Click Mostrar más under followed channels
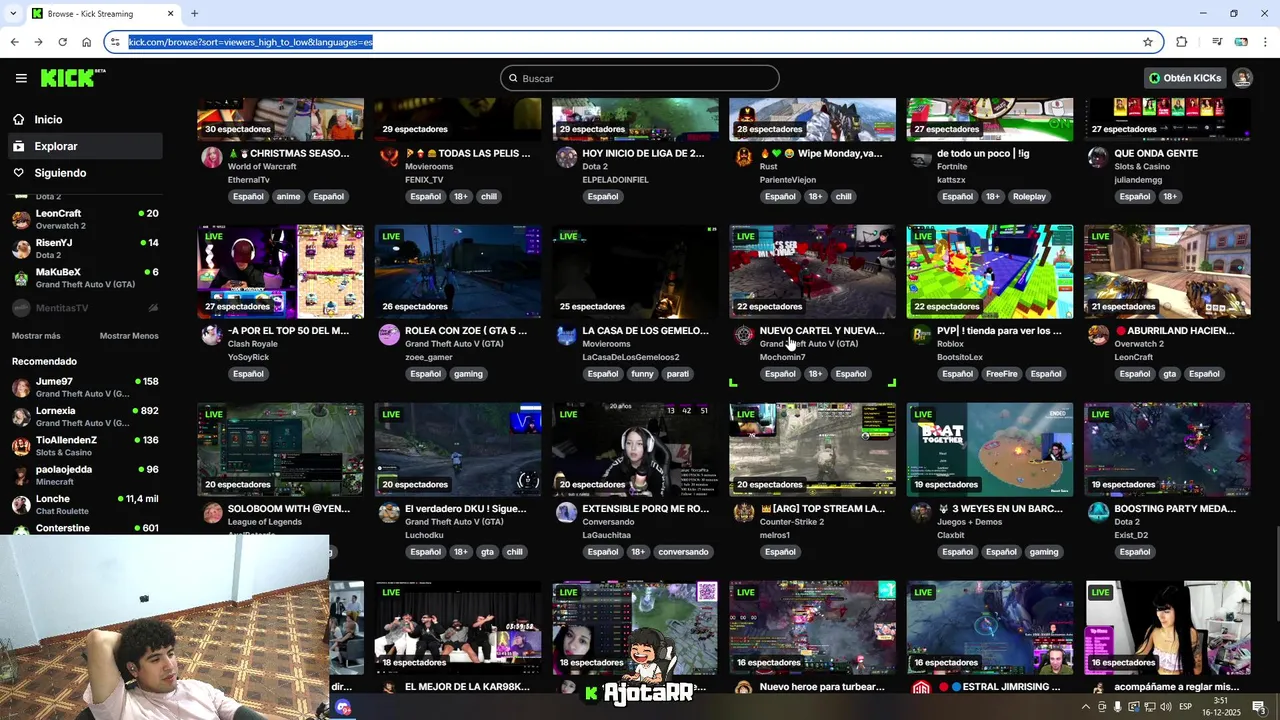1280x720 pixels. click(x=36, y=336)
